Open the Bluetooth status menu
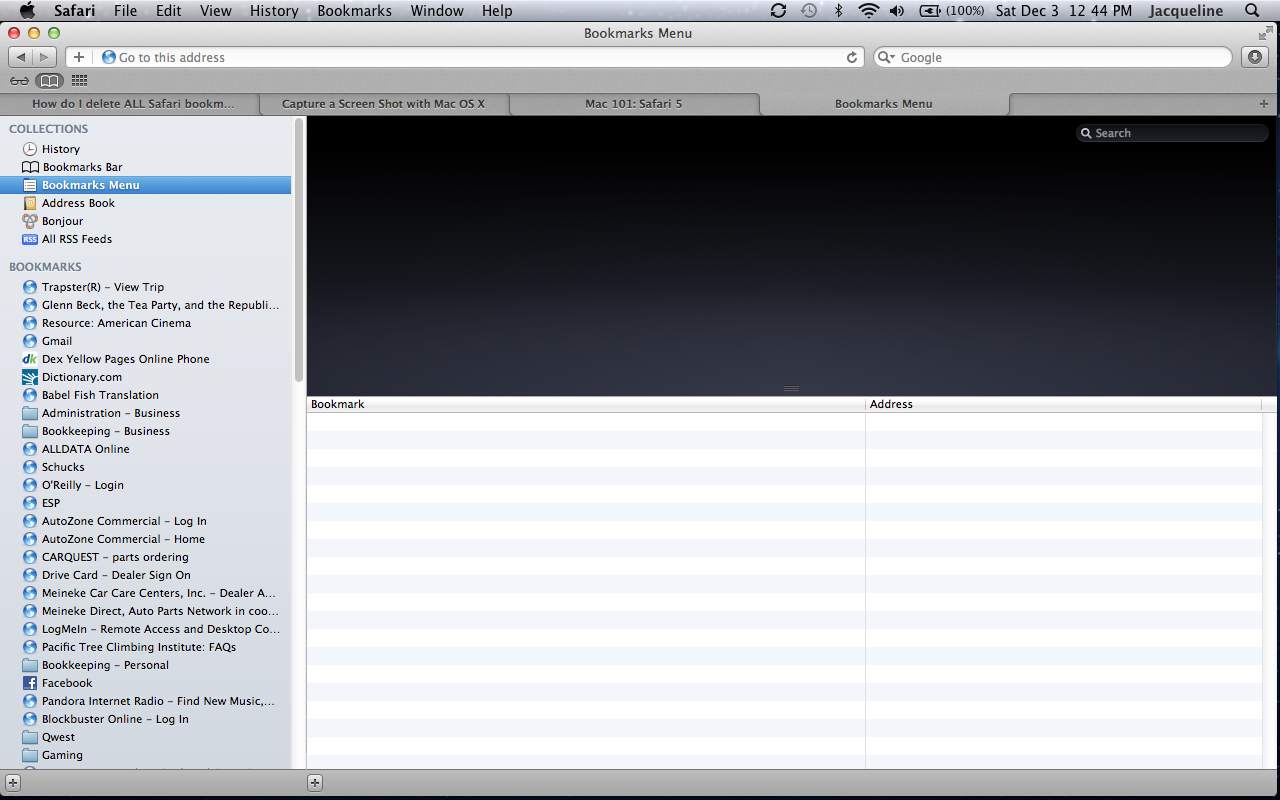Screen dimensions: 1280x800 coord(839,11)
